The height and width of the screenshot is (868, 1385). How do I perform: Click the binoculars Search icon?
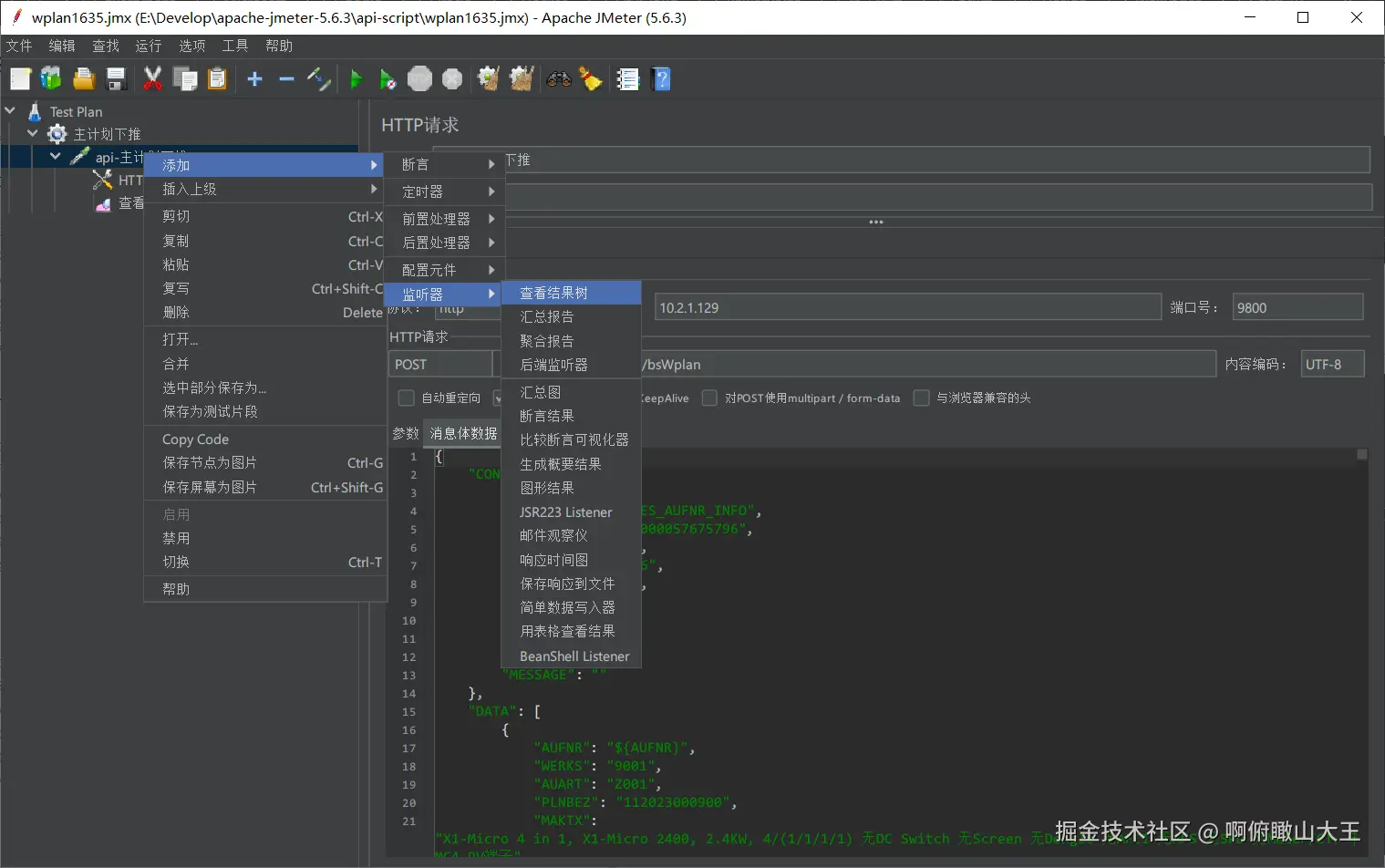[x=559, y=79]
